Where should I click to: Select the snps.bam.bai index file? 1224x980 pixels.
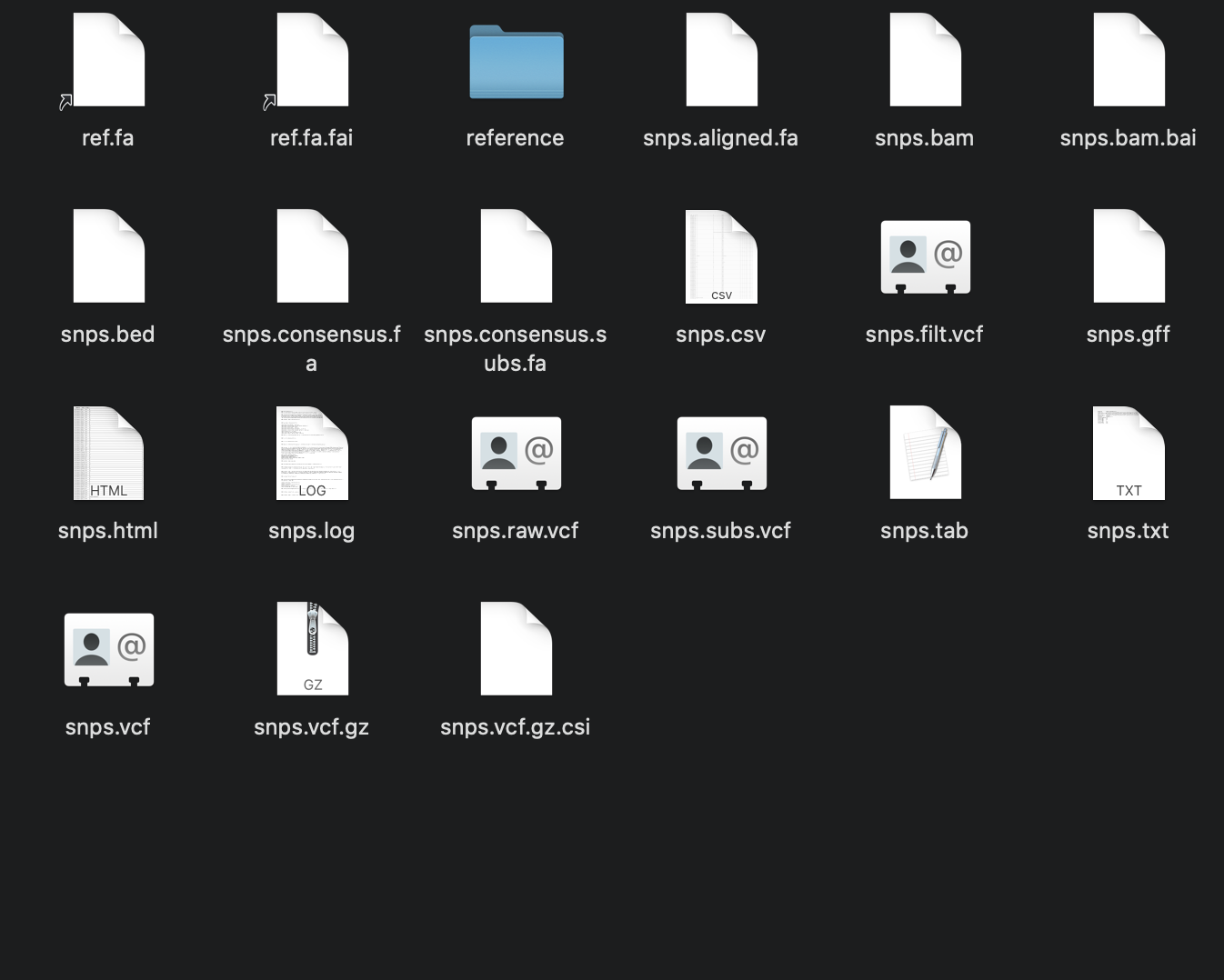pyautogui.click(x=1128, y=59)
